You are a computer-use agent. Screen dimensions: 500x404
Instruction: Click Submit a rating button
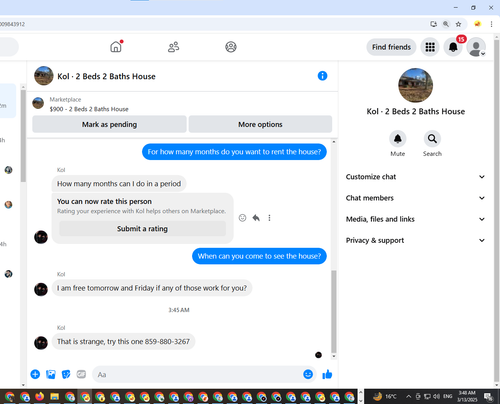click(142, 229)
